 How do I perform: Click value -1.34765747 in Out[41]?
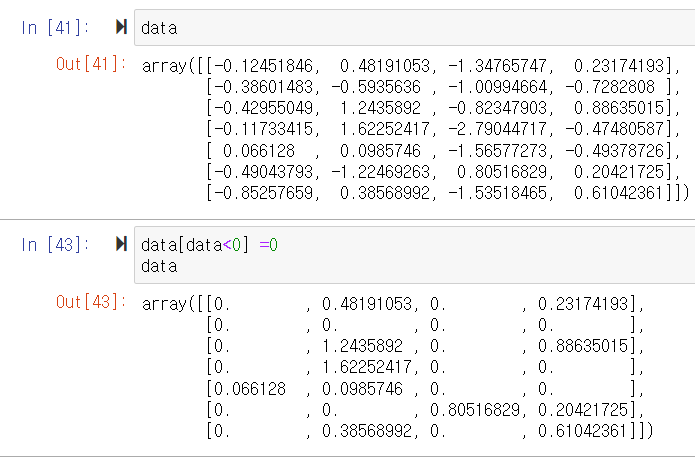(497, 66)
